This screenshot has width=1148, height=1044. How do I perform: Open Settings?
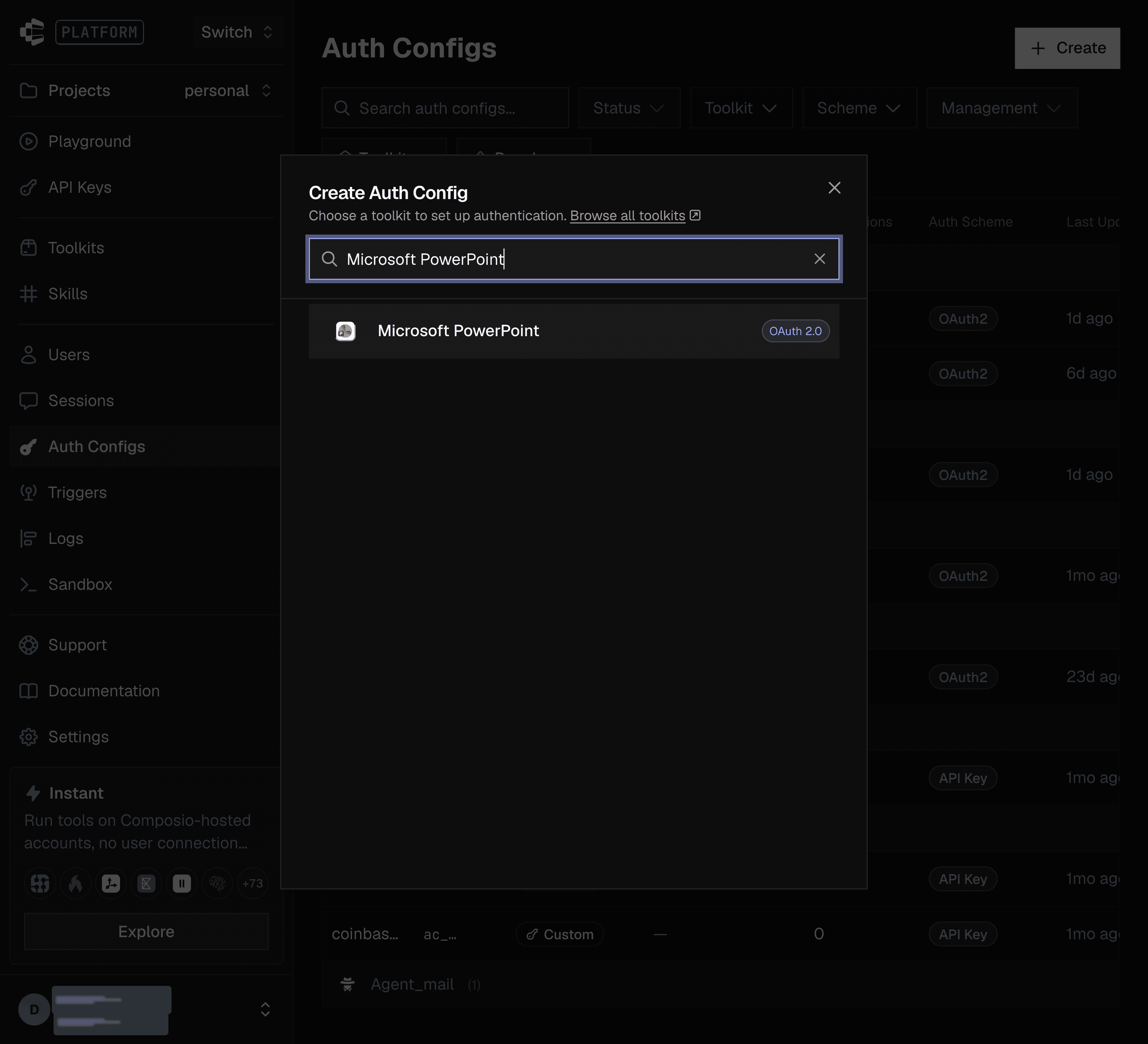tap(78, 737)
